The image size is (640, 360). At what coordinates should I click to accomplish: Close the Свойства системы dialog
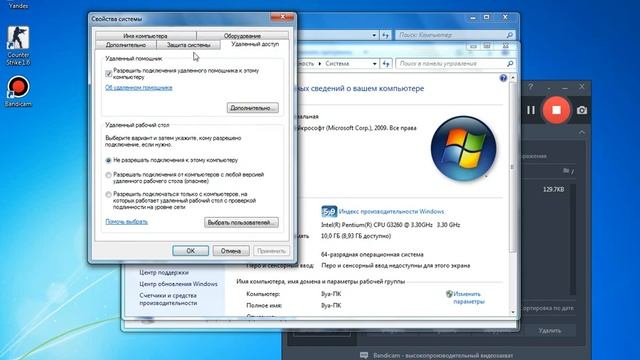pos(282,17)
